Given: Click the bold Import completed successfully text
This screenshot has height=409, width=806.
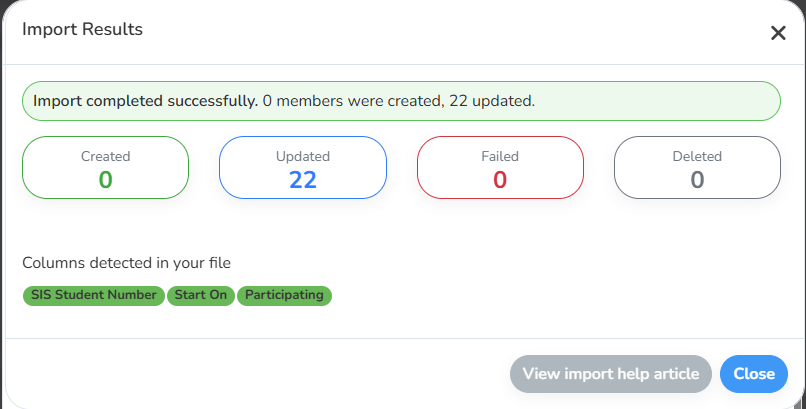Looking at the screenshot, I should [145, 101].
